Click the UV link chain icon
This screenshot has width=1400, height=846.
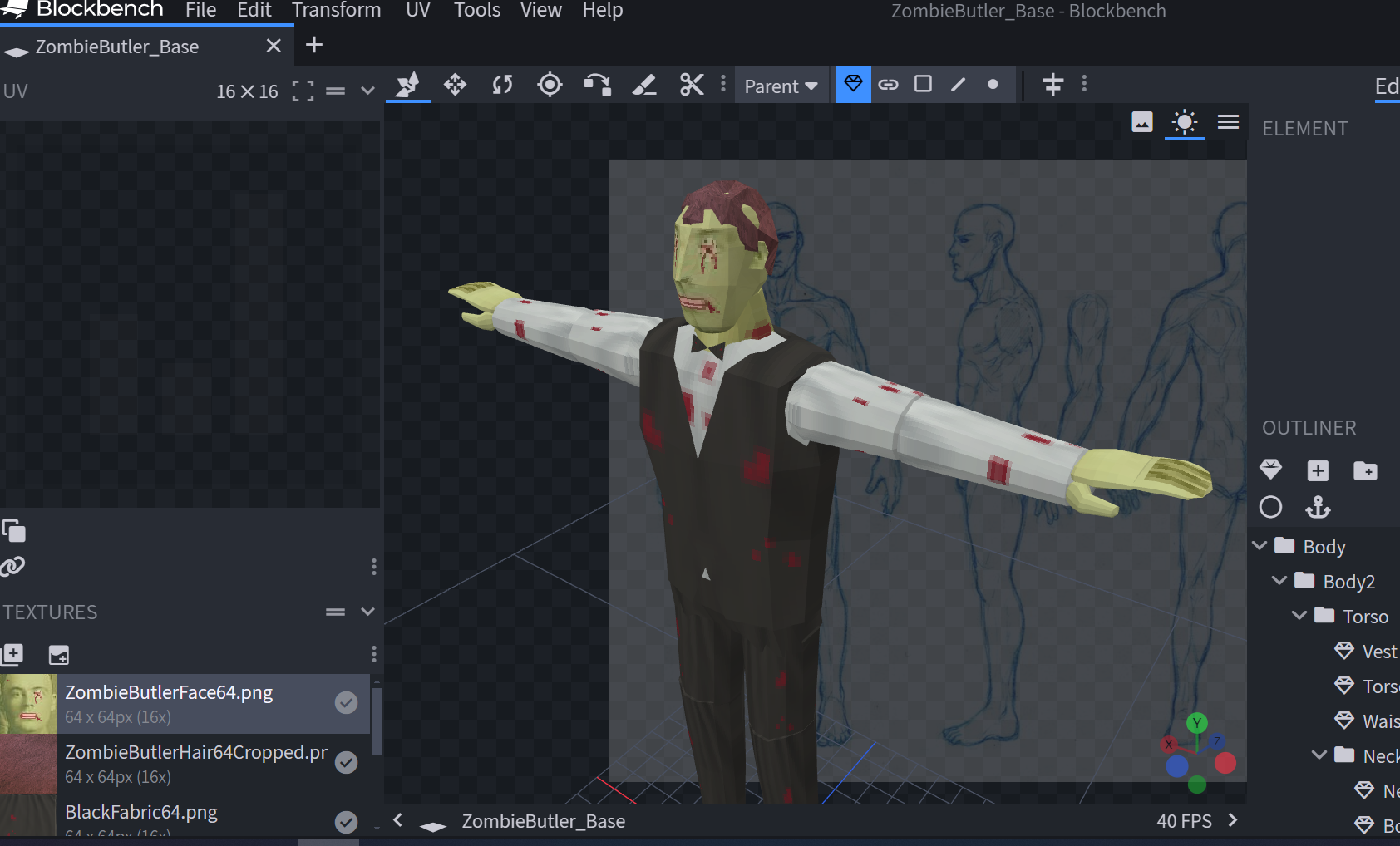click(12, 567)
